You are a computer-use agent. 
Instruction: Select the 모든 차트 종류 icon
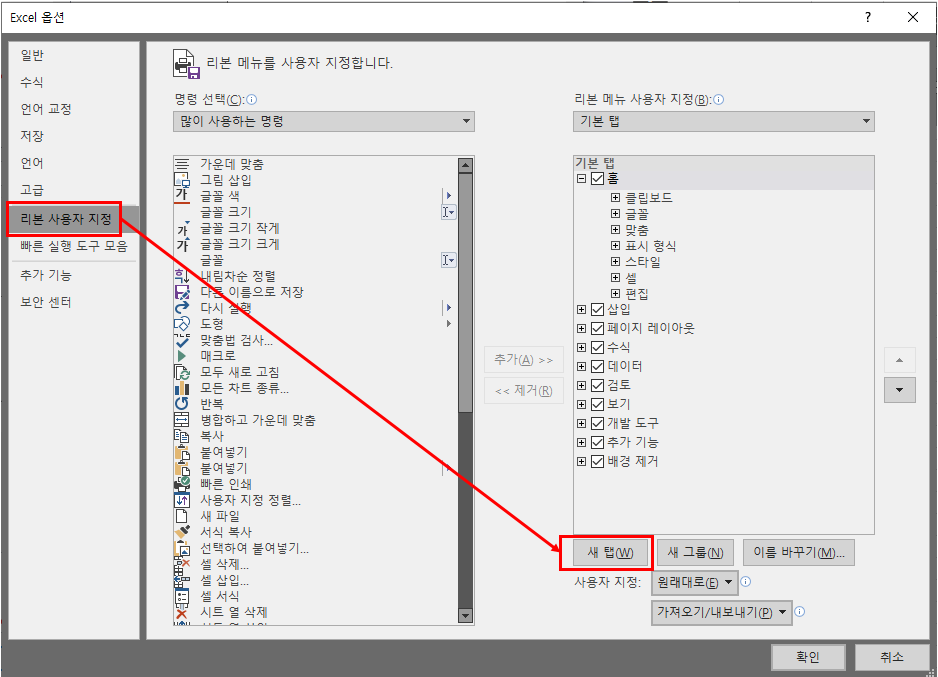click(x=182, y=388)
